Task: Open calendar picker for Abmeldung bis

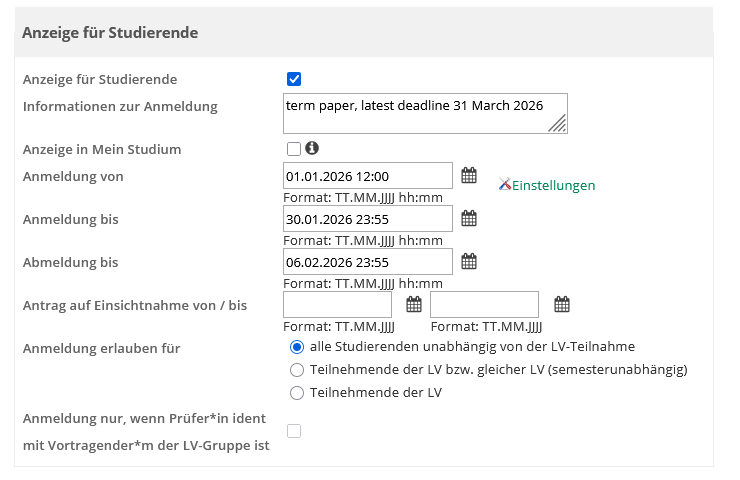Action: (x=469, y=262)
